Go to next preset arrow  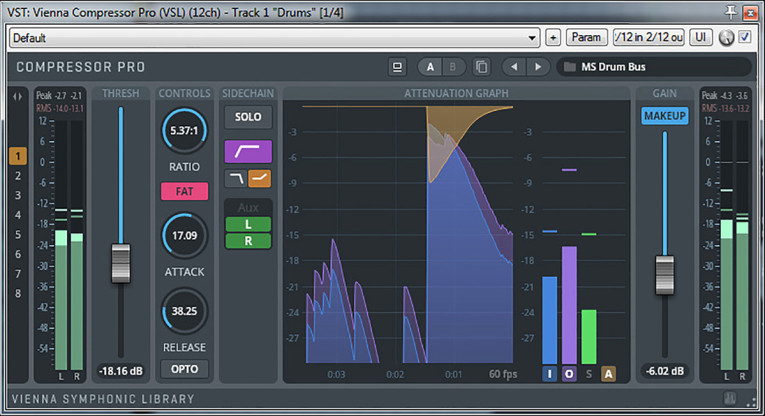[x=538, y=67]
